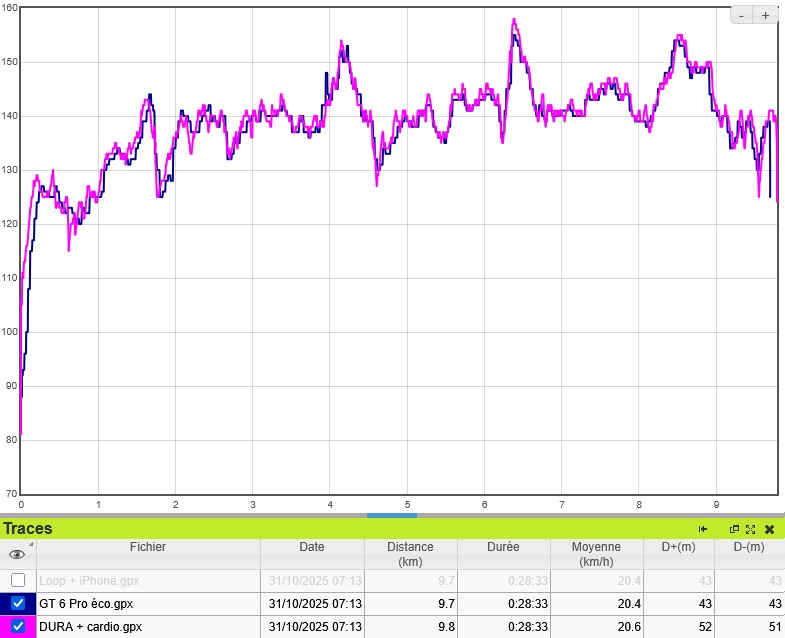Image resolution: width=785 pixels, height=638 pixels.
Task: Uncheck the GT 6 Pro éco.gpx trace
Action: [18, 604]
